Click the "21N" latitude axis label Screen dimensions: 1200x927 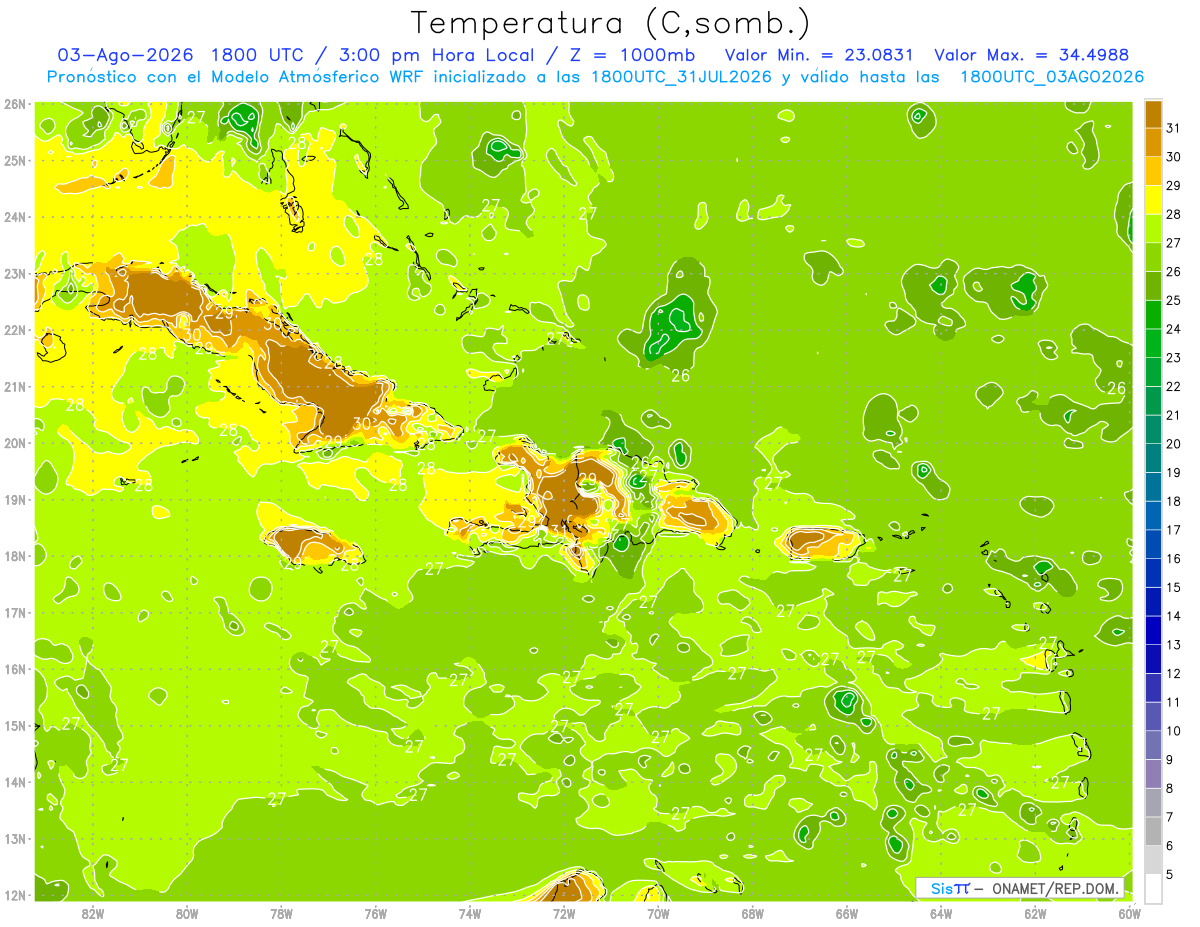tap(15, 386)
